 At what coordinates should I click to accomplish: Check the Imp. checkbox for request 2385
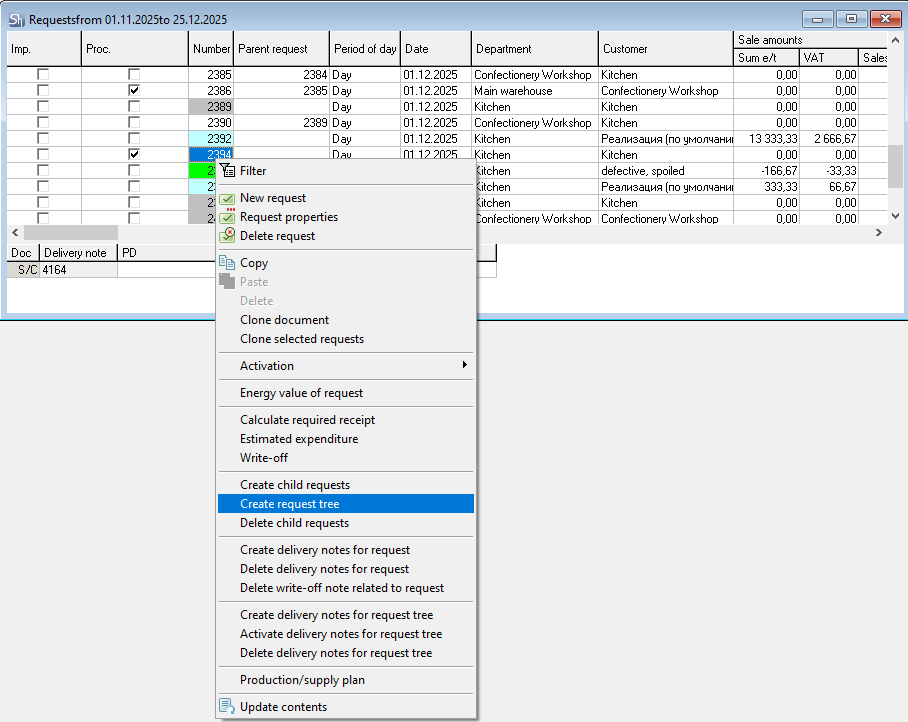click(x=43, y=75)
